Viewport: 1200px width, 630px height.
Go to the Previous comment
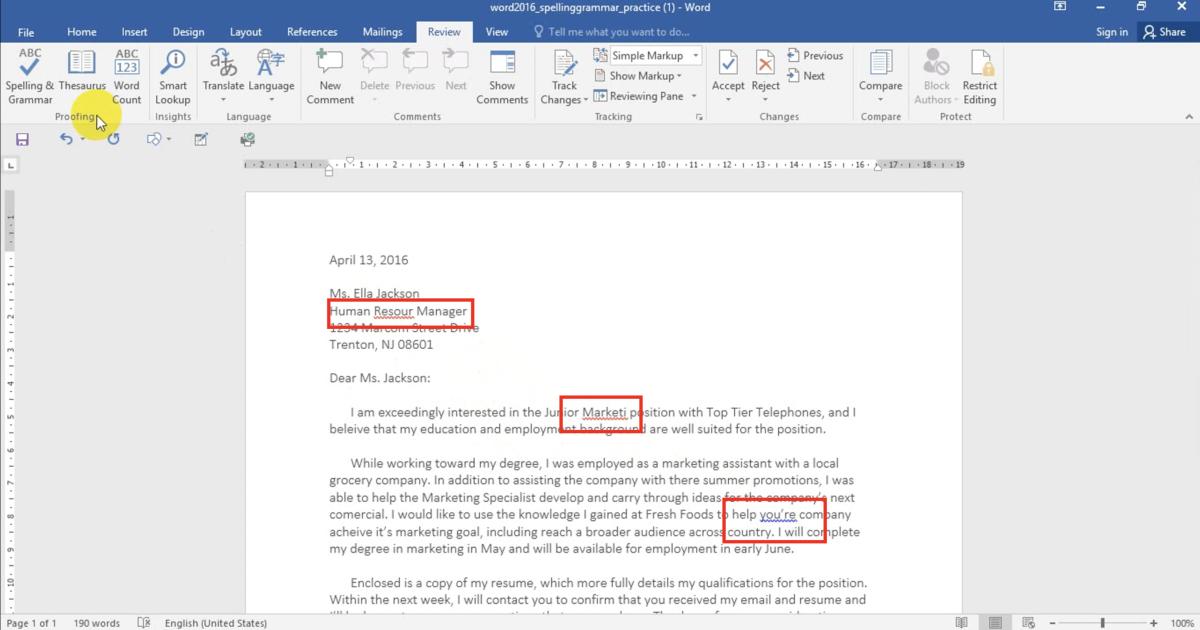click(414, 70)
